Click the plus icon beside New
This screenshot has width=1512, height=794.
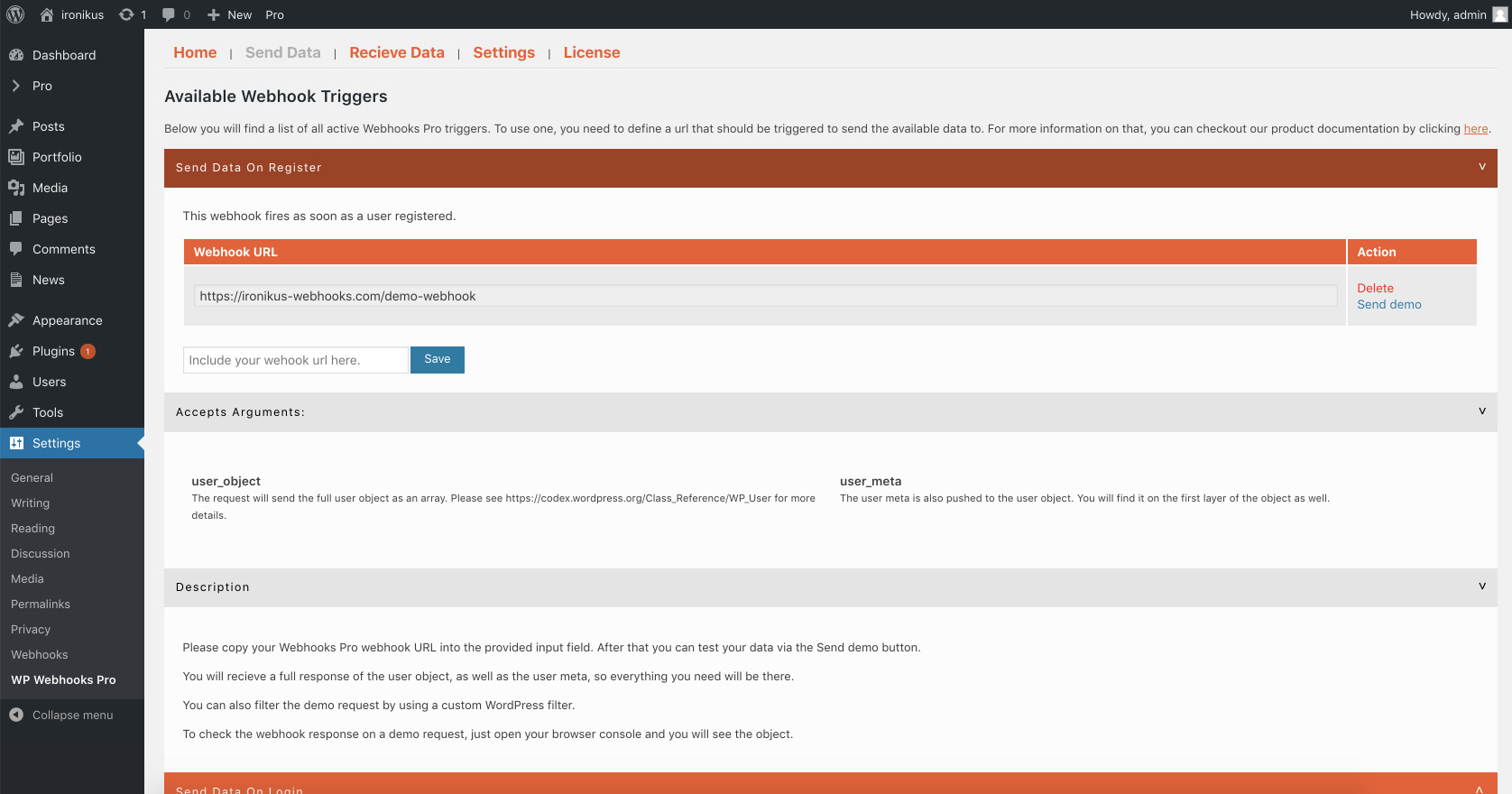[214, 14]
